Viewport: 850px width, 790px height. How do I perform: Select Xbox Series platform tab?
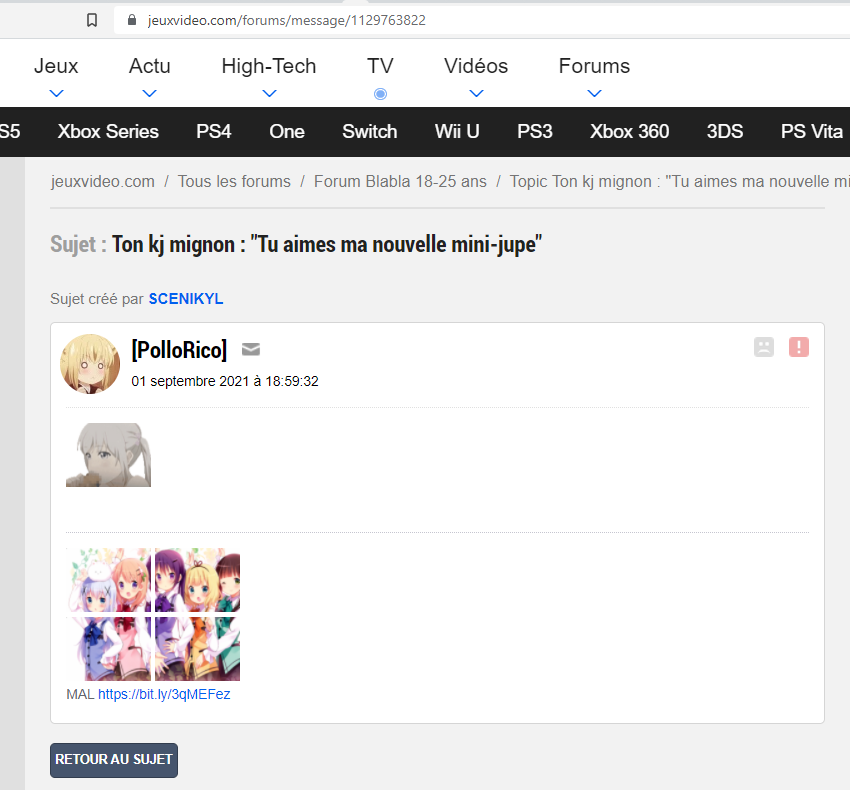tap(108, 132)
